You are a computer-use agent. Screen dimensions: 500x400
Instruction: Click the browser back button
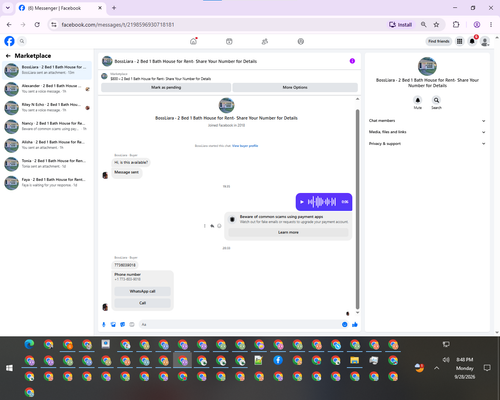[9, 25]
